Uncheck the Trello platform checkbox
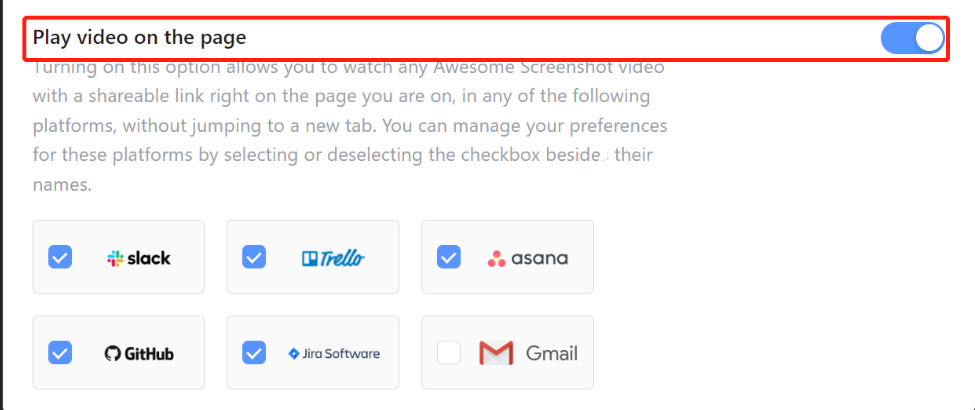This screenshot has height=410, width=975. [254, 257]
